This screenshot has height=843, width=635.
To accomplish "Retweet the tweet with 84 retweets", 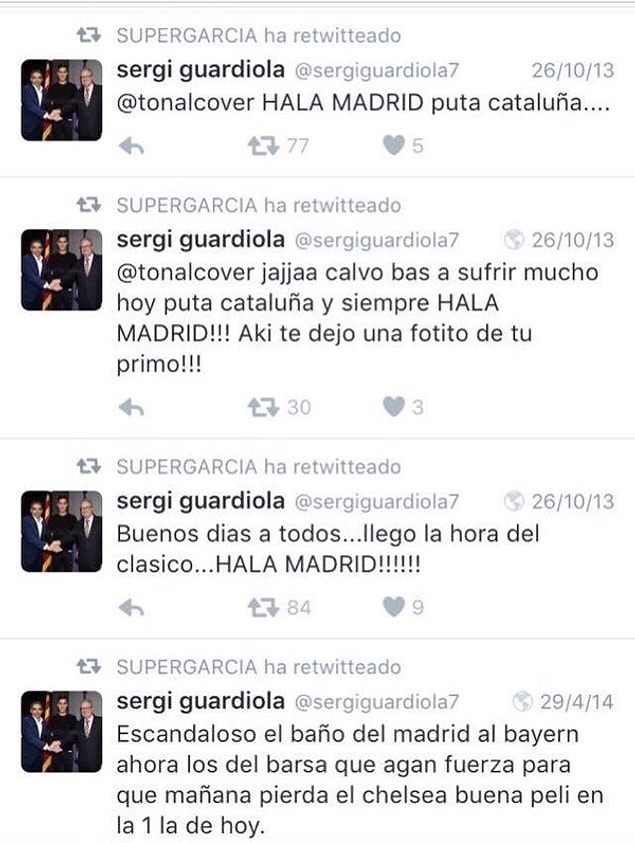I will (263, 608).
